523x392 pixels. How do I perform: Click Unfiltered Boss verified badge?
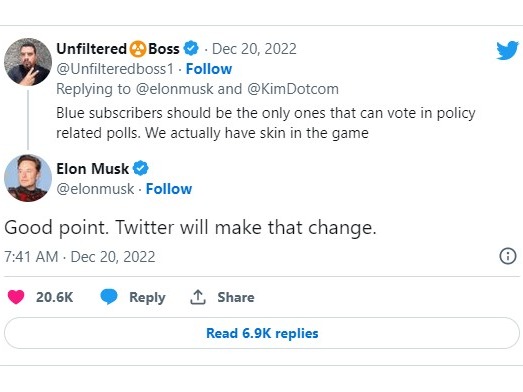(x=191, y=48)
